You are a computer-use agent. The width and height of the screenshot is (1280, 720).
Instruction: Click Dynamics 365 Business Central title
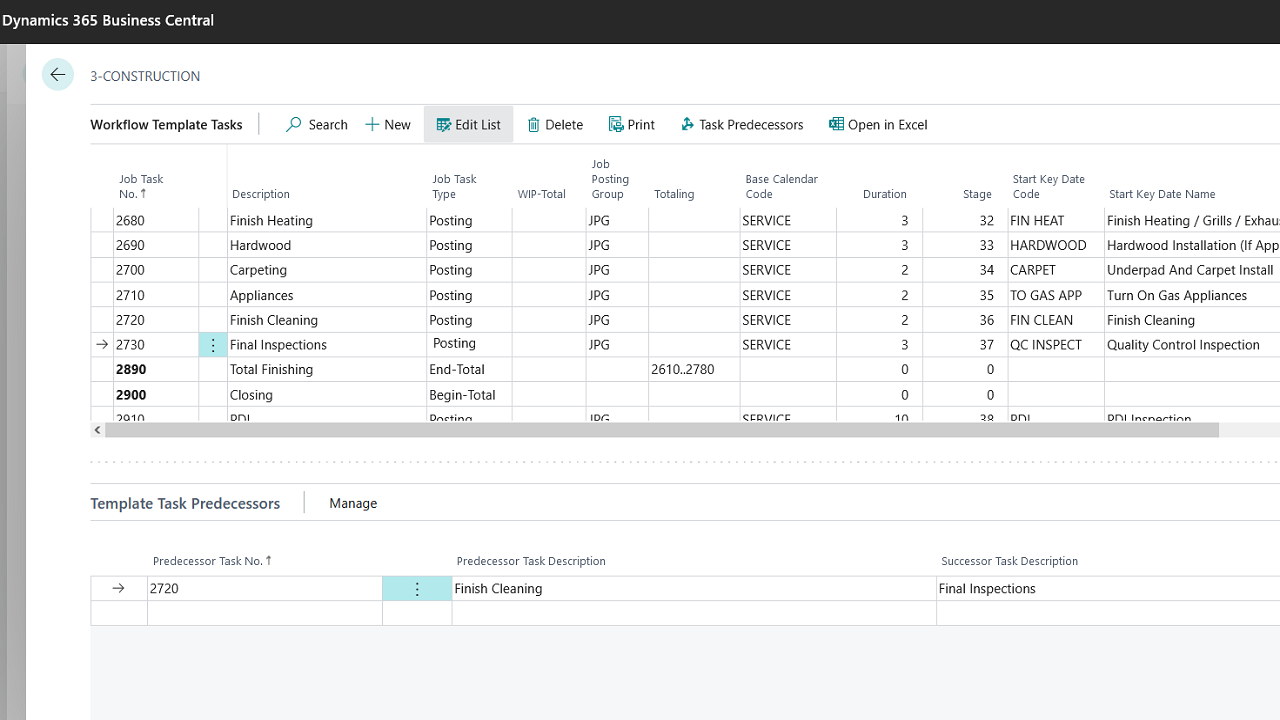(x=108, y=20)
